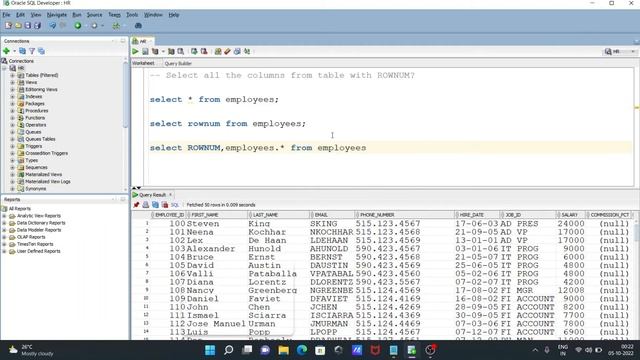Expand the Sequences node
Screen dimensions: 640x360
12,167
